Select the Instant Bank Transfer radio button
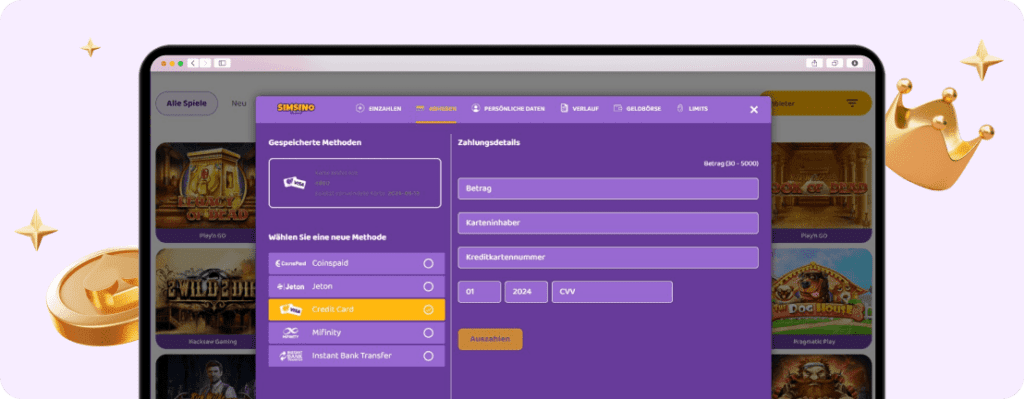Viewport: 1024px width, 399px height. [428, 356]
